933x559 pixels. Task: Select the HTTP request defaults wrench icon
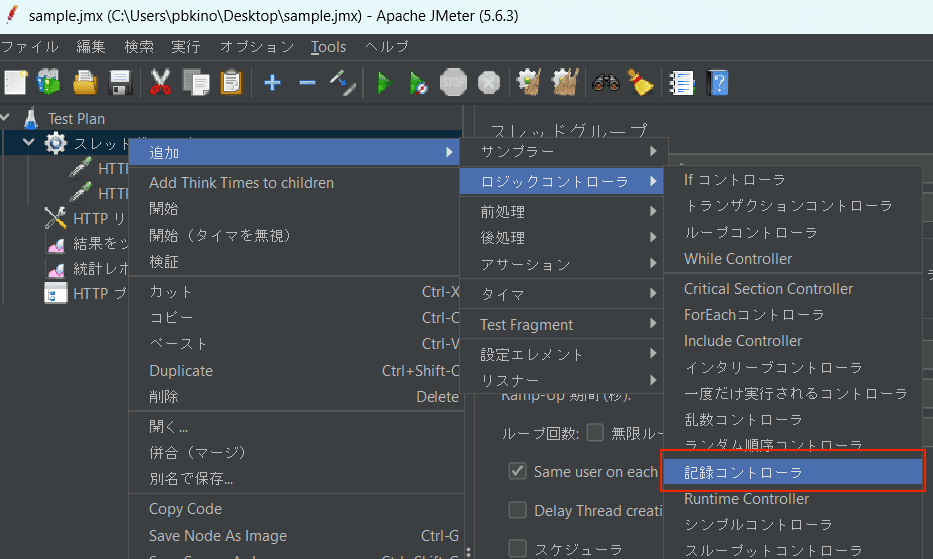pyautogui.click(x=55, y=218)
